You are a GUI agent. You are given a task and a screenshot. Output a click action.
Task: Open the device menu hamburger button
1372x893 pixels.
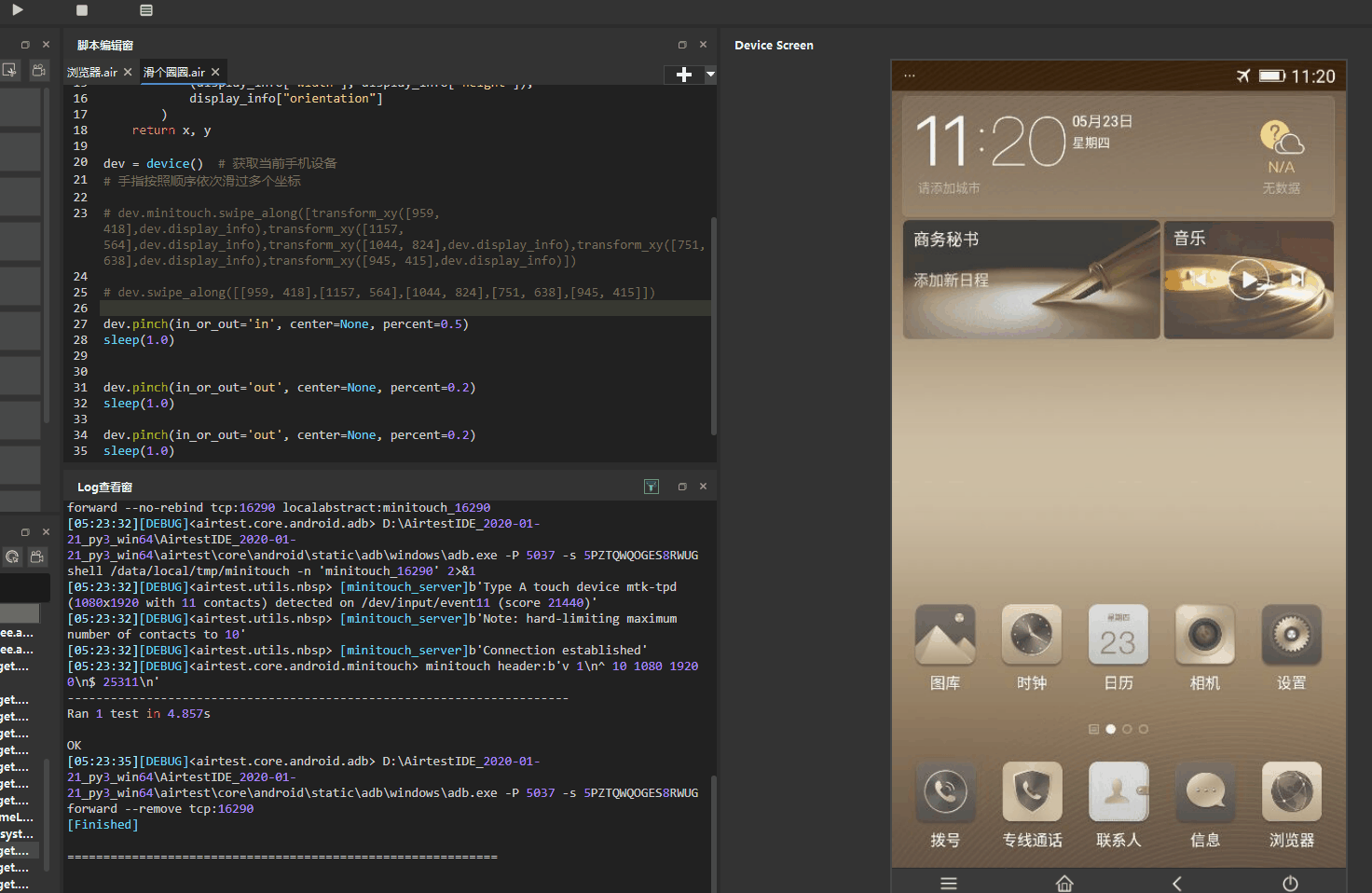[949, 883]
